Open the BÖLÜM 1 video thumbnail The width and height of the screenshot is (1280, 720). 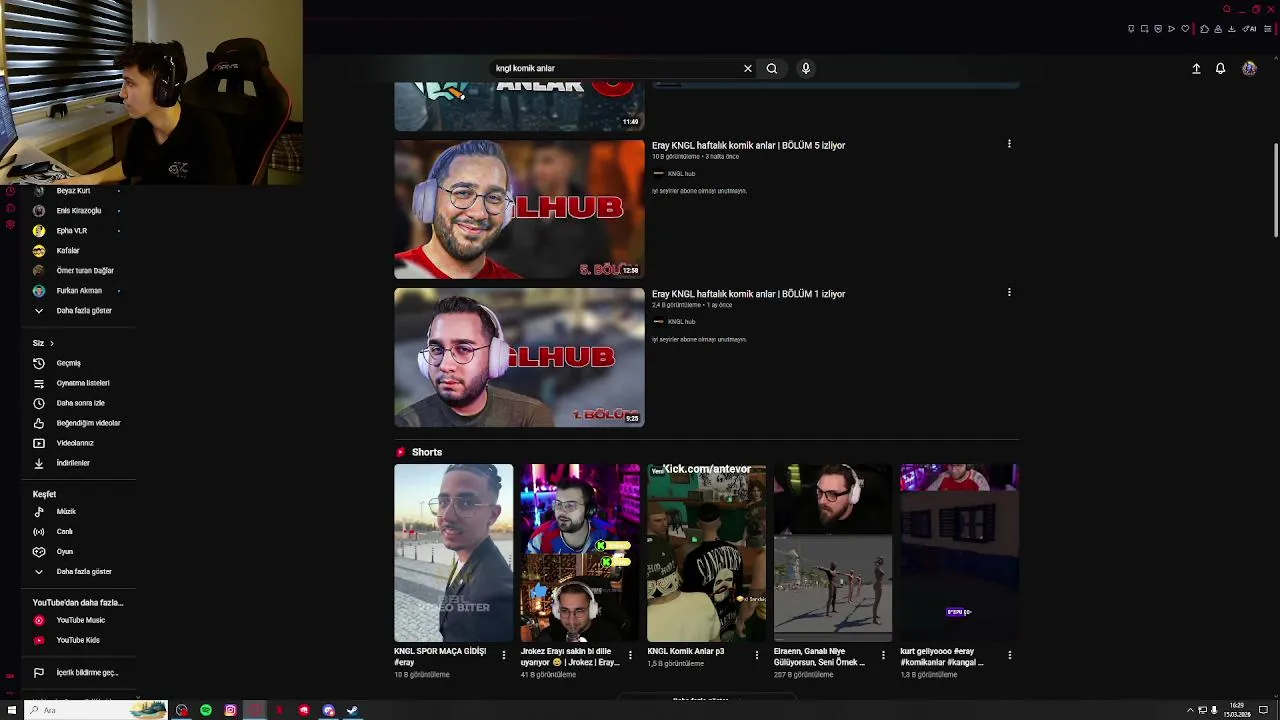click(x=519, y=357)
